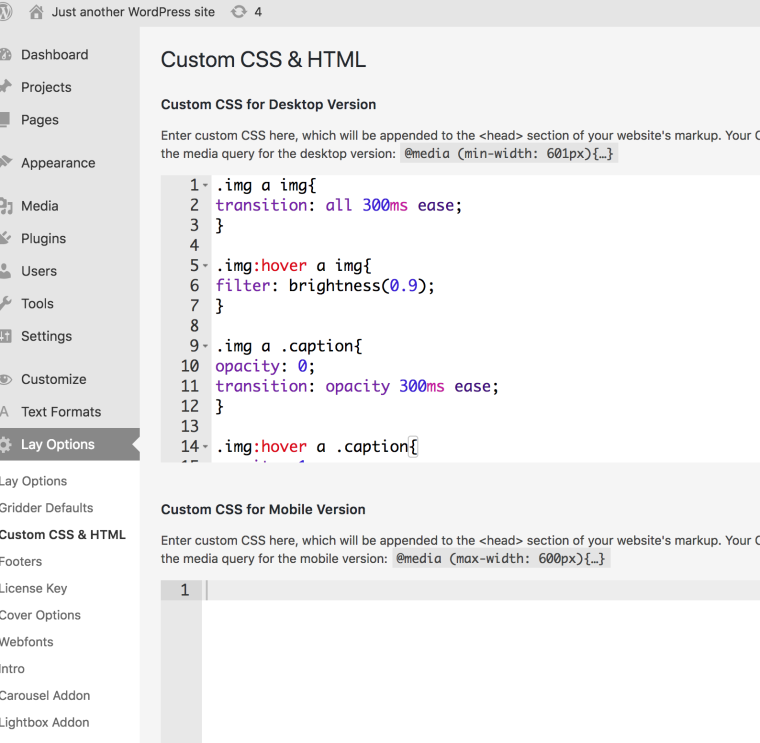Open the updates icon showing 4

click(237, 12)
